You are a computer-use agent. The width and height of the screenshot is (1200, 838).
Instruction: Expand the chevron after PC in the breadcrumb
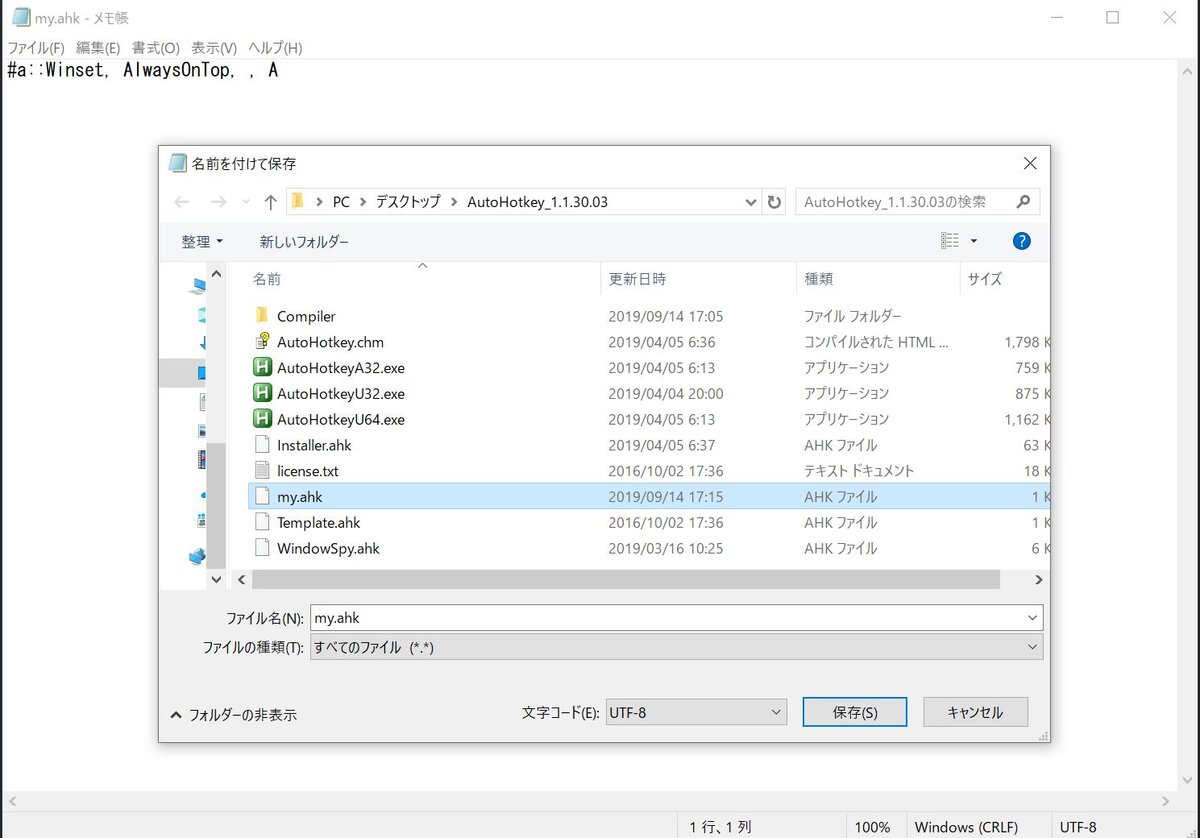tap(363, 202)
